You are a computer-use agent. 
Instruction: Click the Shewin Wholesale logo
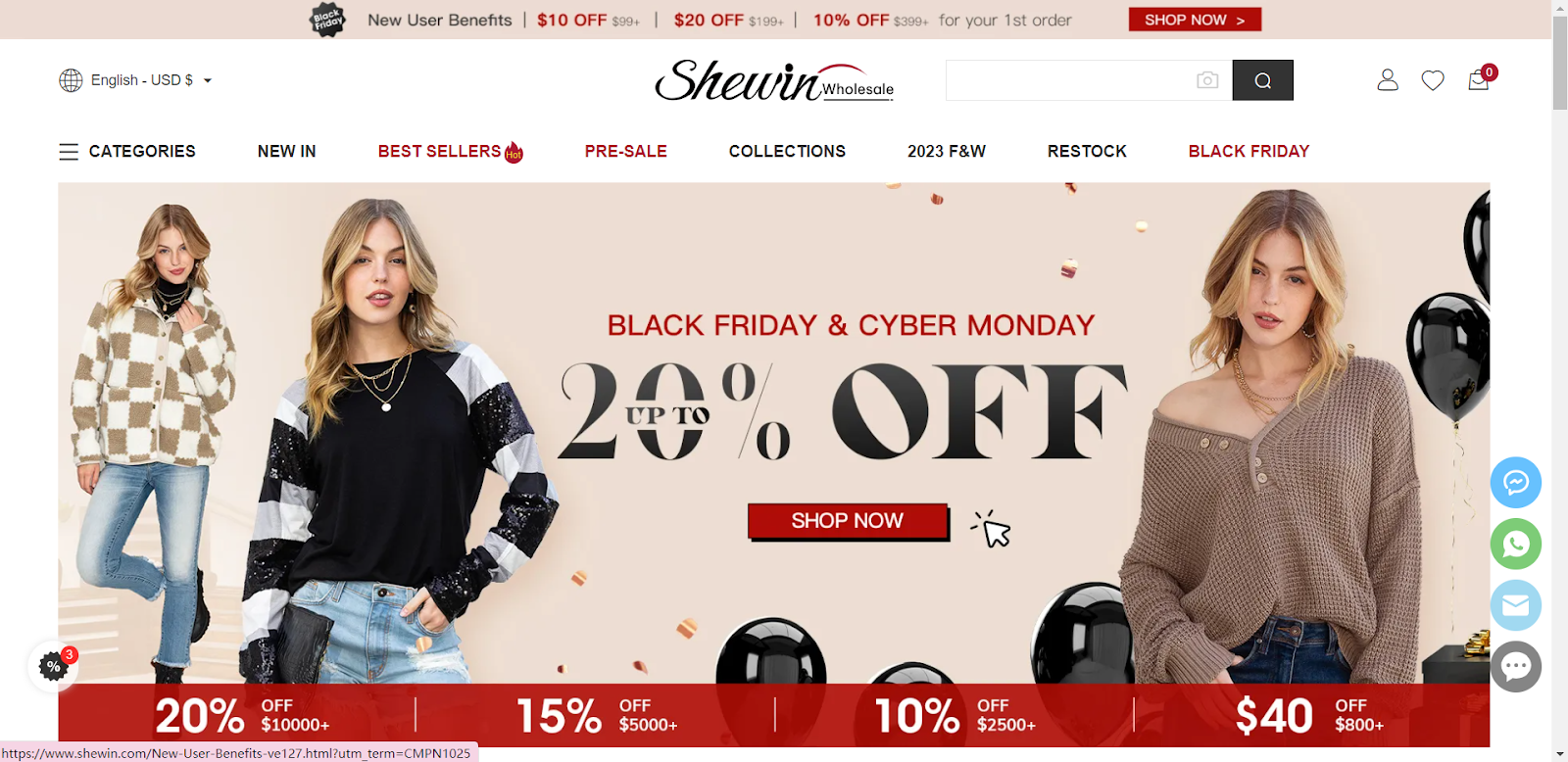point(774,80)
